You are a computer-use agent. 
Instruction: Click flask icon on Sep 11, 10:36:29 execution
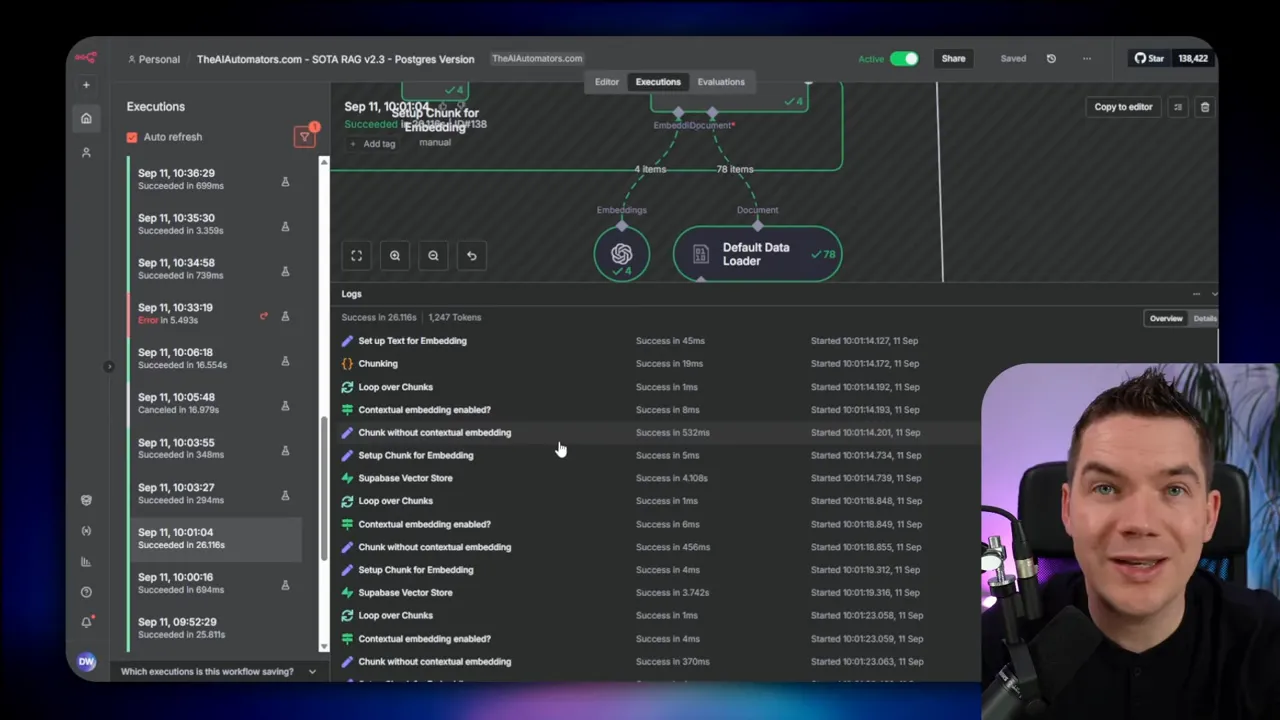(x=285, y=182)
